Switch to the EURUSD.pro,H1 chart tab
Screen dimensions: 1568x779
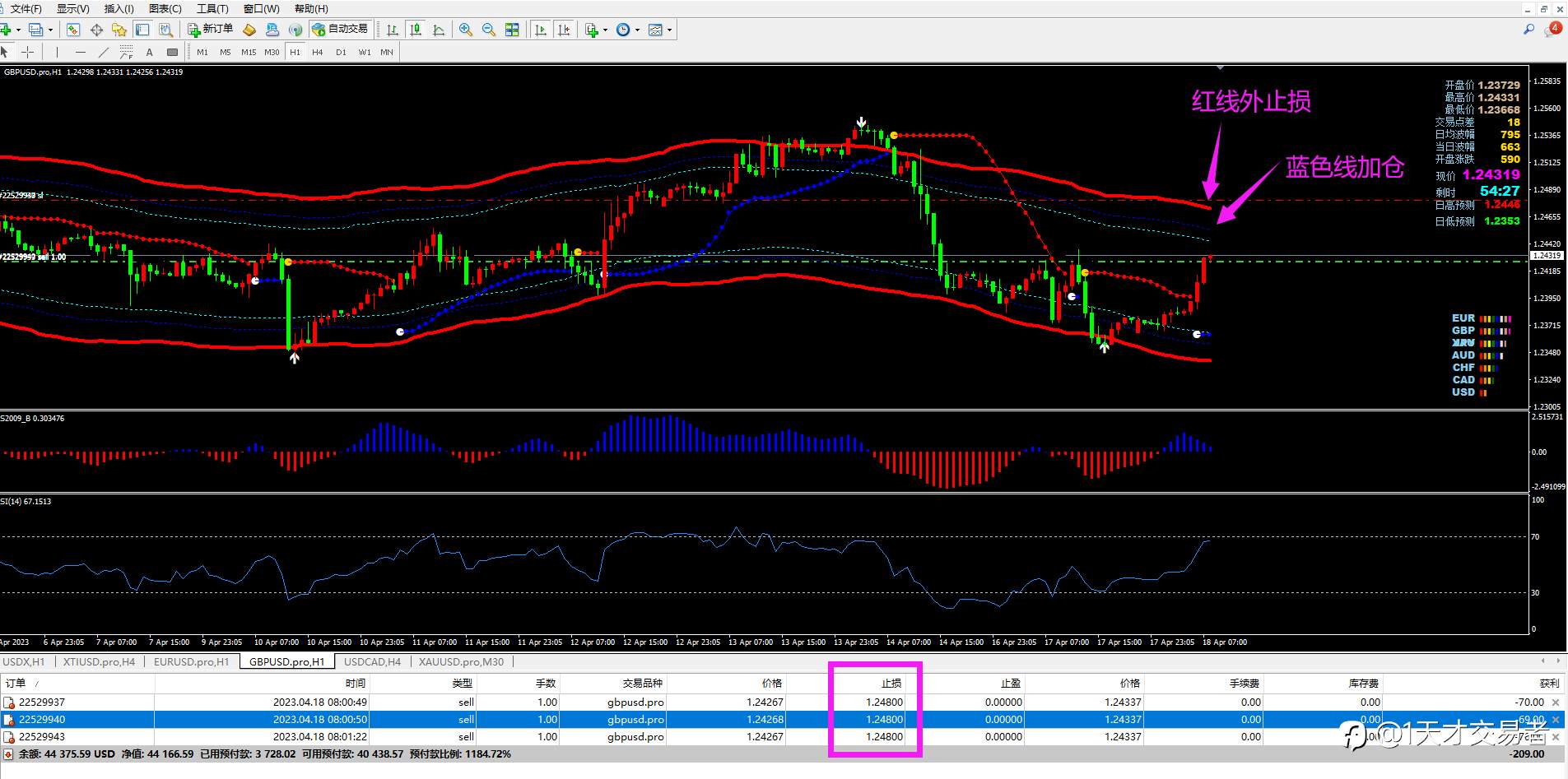pos(191,661)
